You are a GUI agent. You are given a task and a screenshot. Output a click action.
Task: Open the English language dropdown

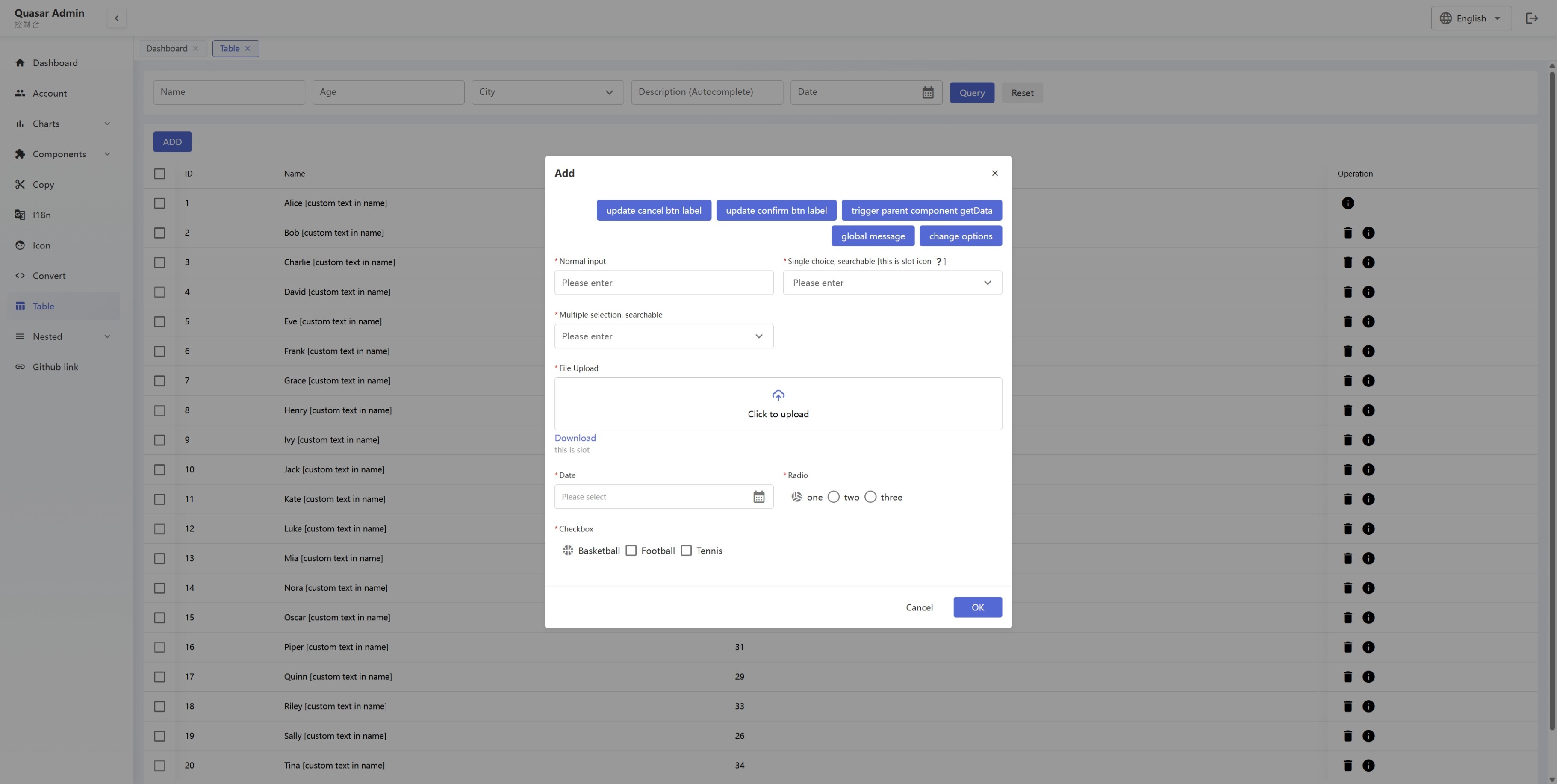click(x=1471, y=18)
